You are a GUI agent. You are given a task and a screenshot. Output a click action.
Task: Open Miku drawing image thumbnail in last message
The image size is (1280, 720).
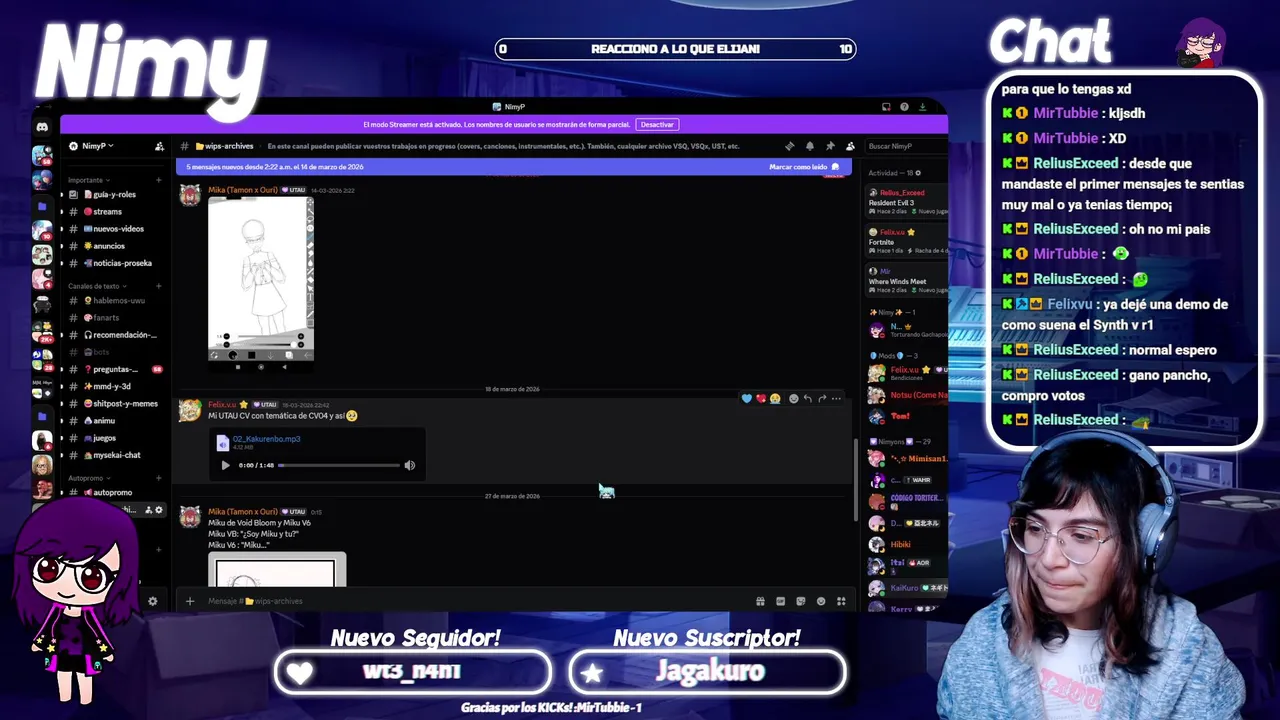coord(277,570)
